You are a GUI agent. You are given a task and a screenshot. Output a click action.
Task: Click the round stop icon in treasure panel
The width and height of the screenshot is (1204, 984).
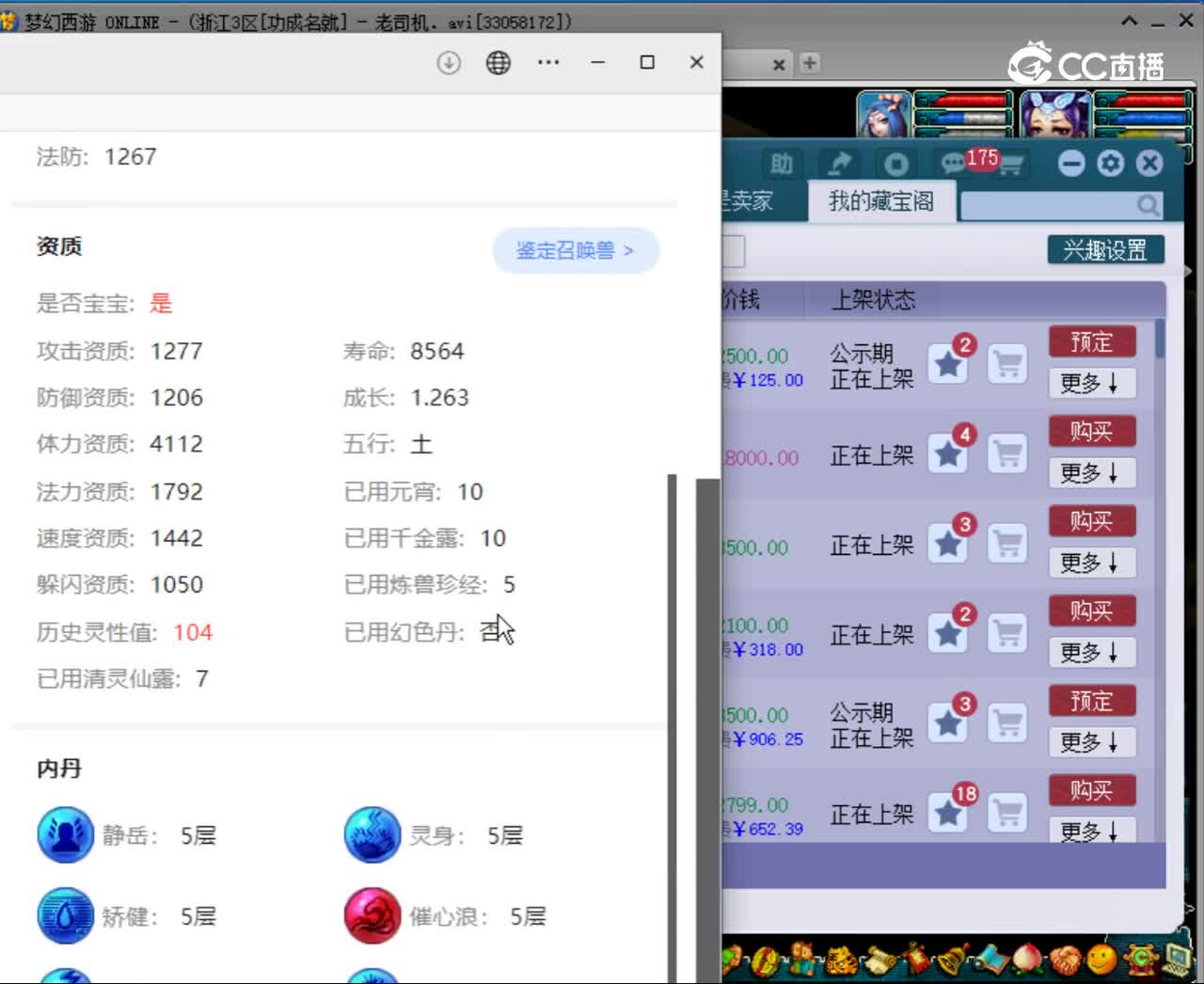click(x=895, y=165)
